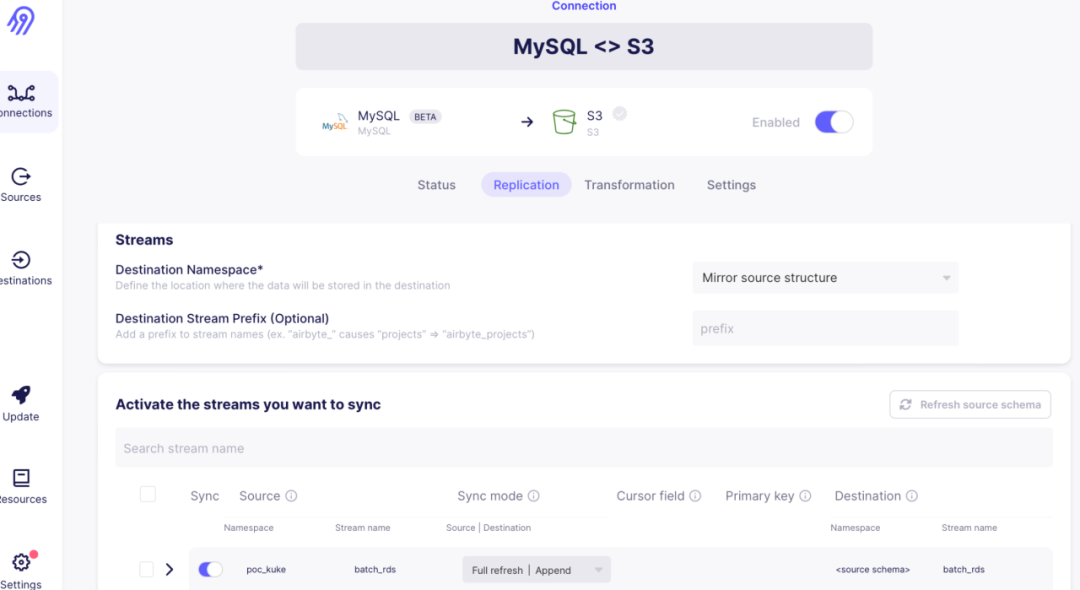Select the Replication tab
1080x590 pixels.
pyautogui.click(x=526, y=185)
